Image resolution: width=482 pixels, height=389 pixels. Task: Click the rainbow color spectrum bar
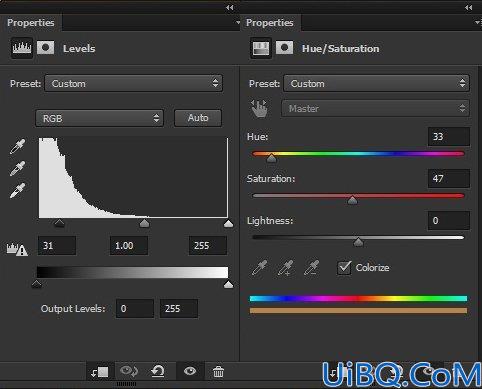click(x=358, y=298)
